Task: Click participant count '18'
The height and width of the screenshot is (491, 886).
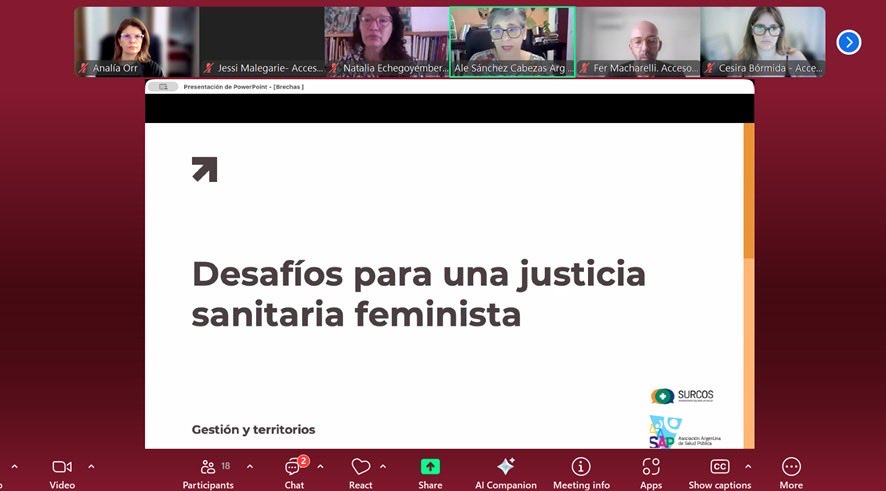Action: [225, 466]
